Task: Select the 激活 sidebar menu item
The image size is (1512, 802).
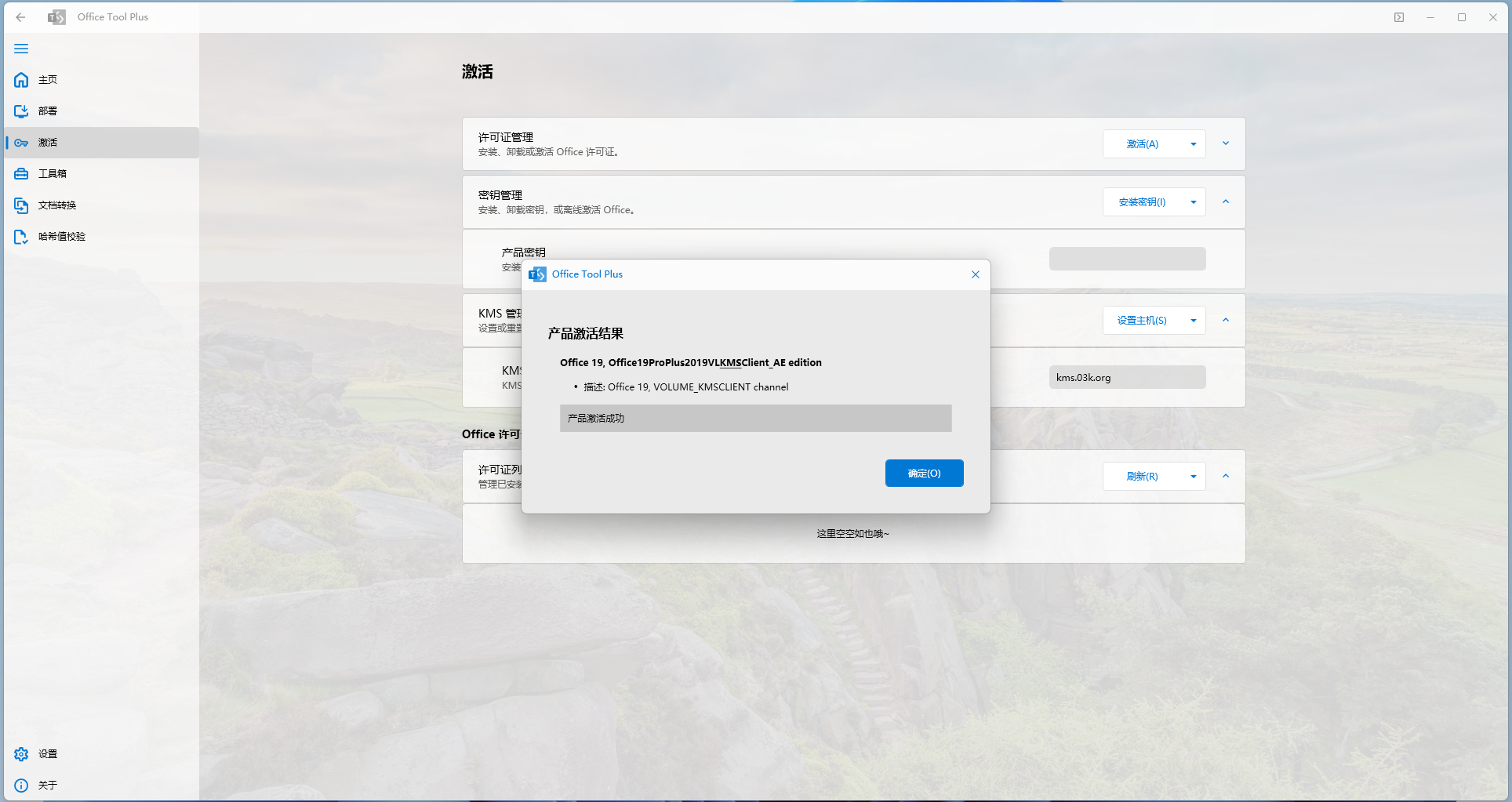Action: pyautogui.click(x=48, y=143)
